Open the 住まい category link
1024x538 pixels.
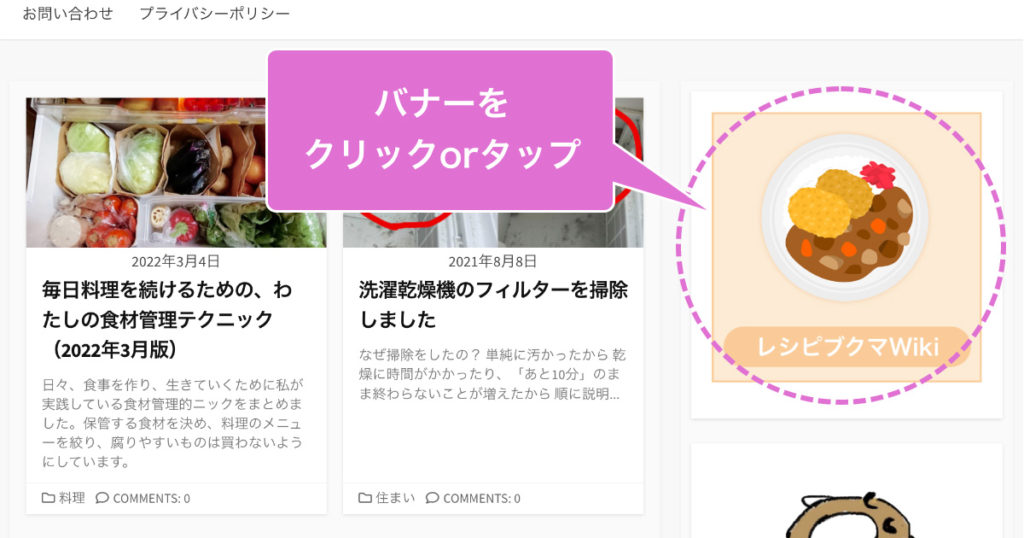tap(395, 498)
